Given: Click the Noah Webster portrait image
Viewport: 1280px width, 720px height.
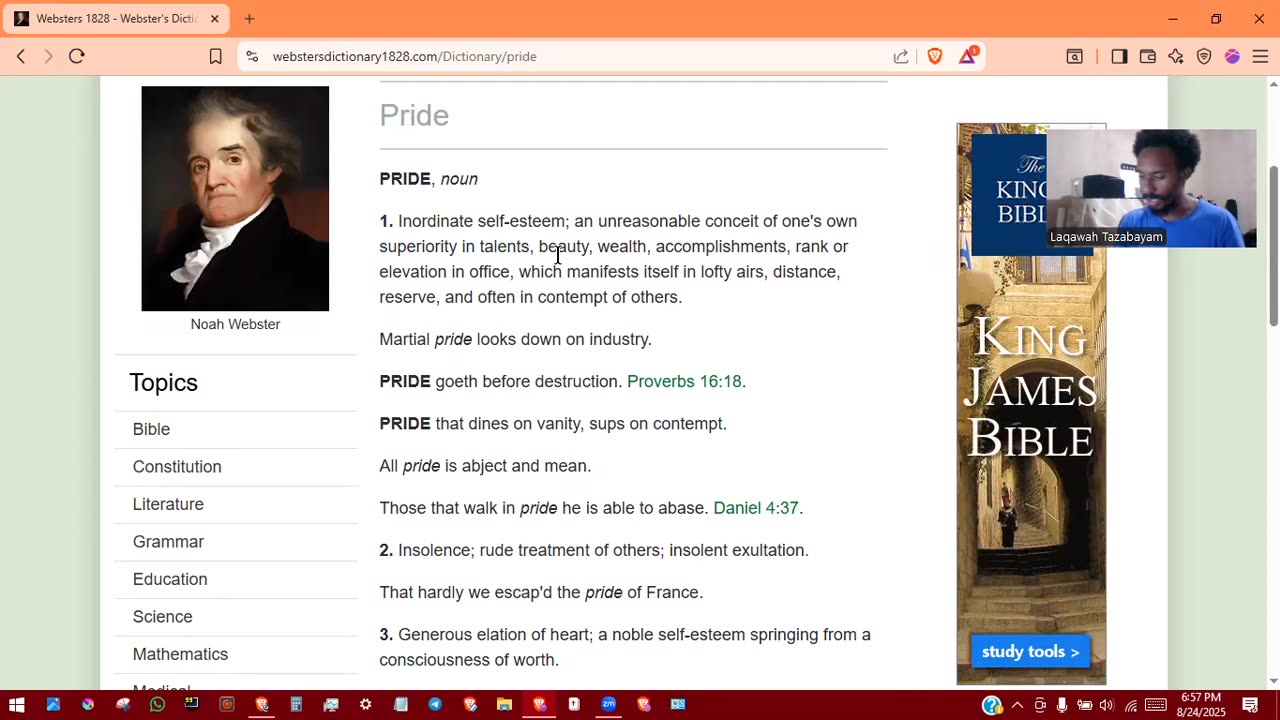Looking at the screenshot, I should (235, 198).
